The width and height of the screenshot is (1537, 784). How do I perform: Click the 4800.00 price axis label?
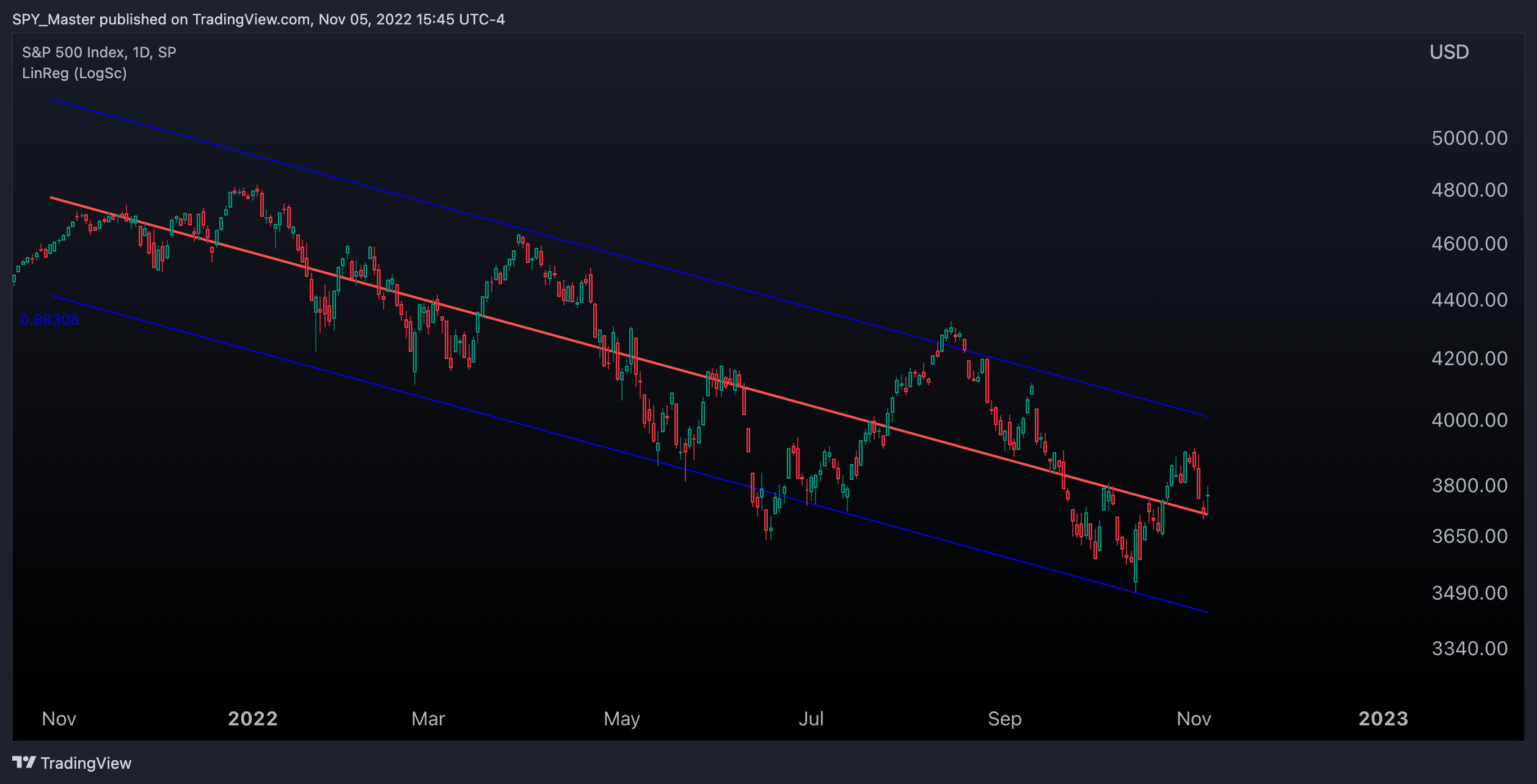tap(1469, 190)
